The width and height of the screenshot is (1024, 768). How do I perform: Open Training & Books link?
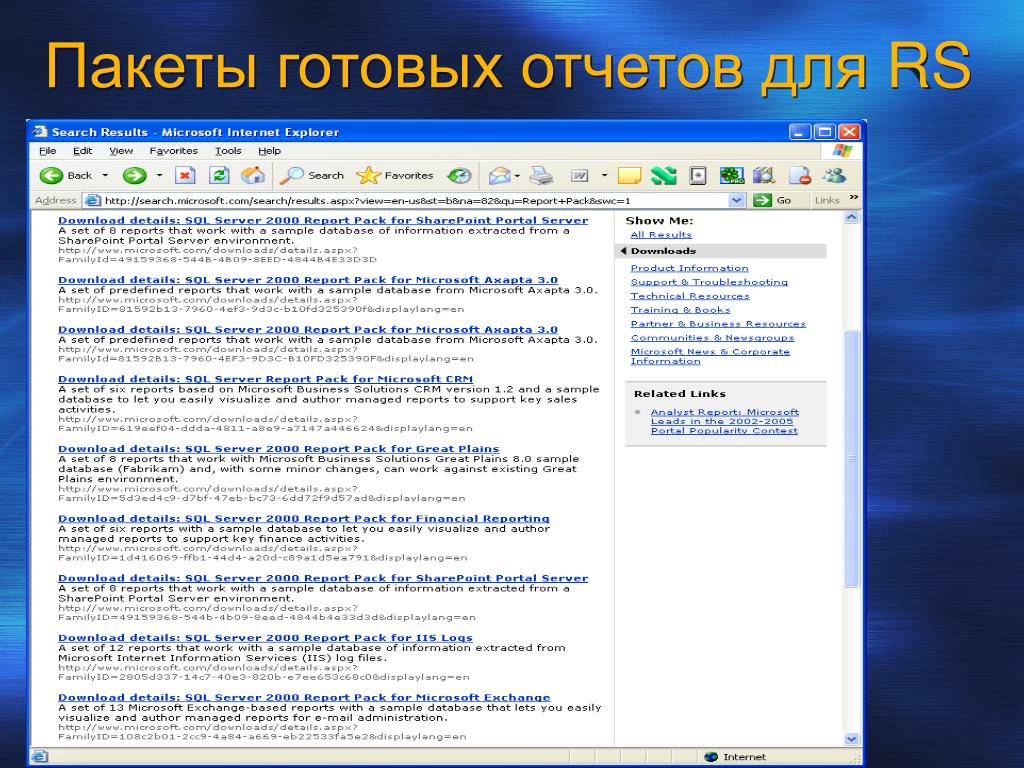680,310
